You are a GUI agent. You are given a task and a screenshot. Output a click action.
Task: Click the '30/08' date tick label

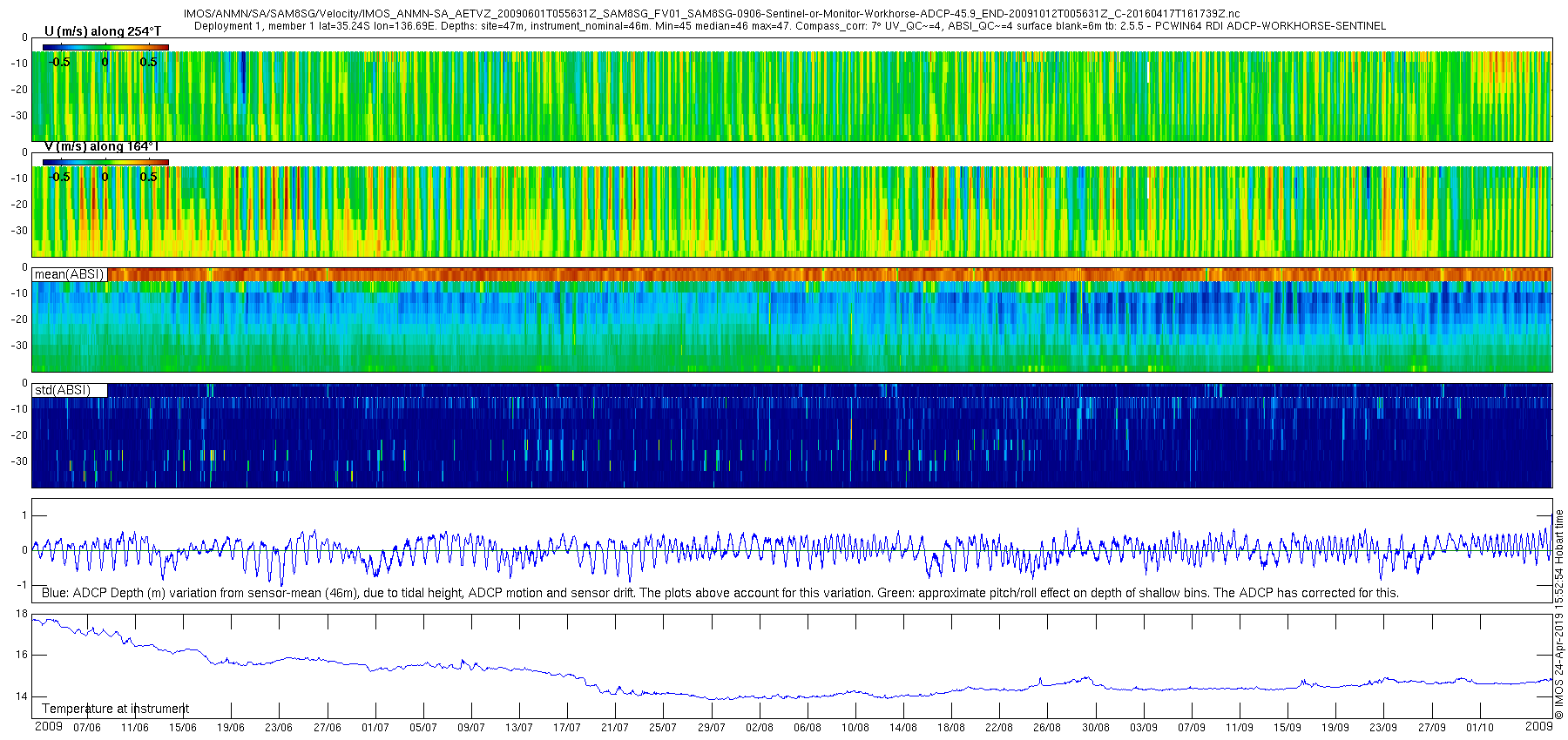[1096, 728]
